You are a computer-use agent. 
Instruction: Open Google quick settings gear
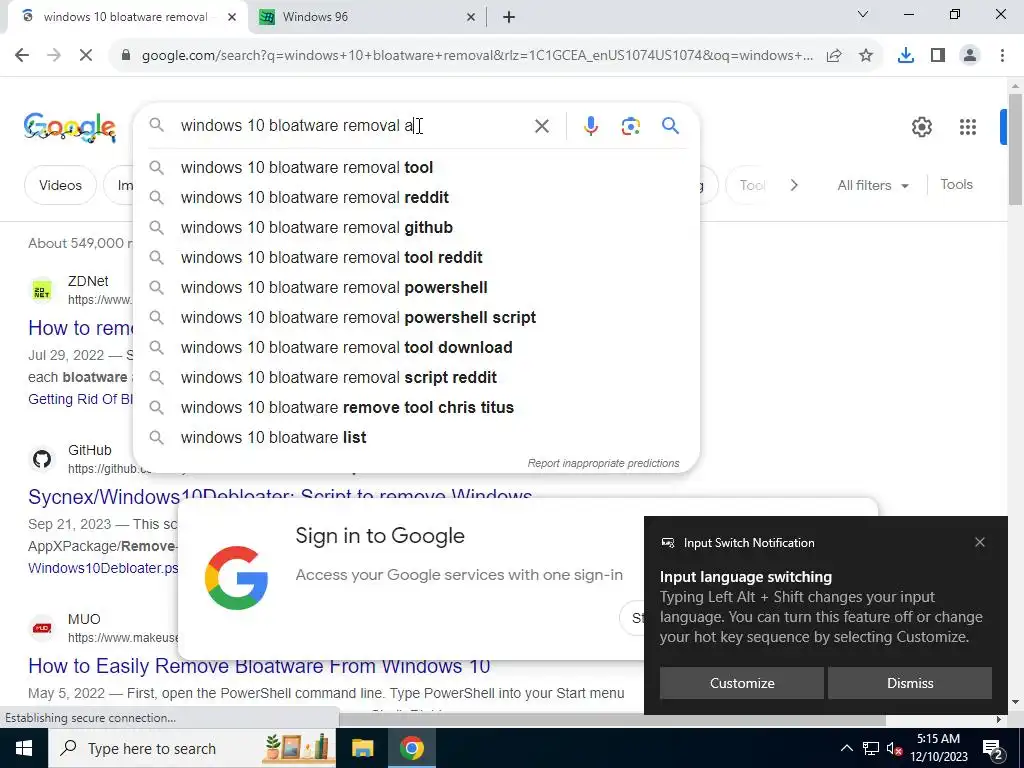point(921,127)
